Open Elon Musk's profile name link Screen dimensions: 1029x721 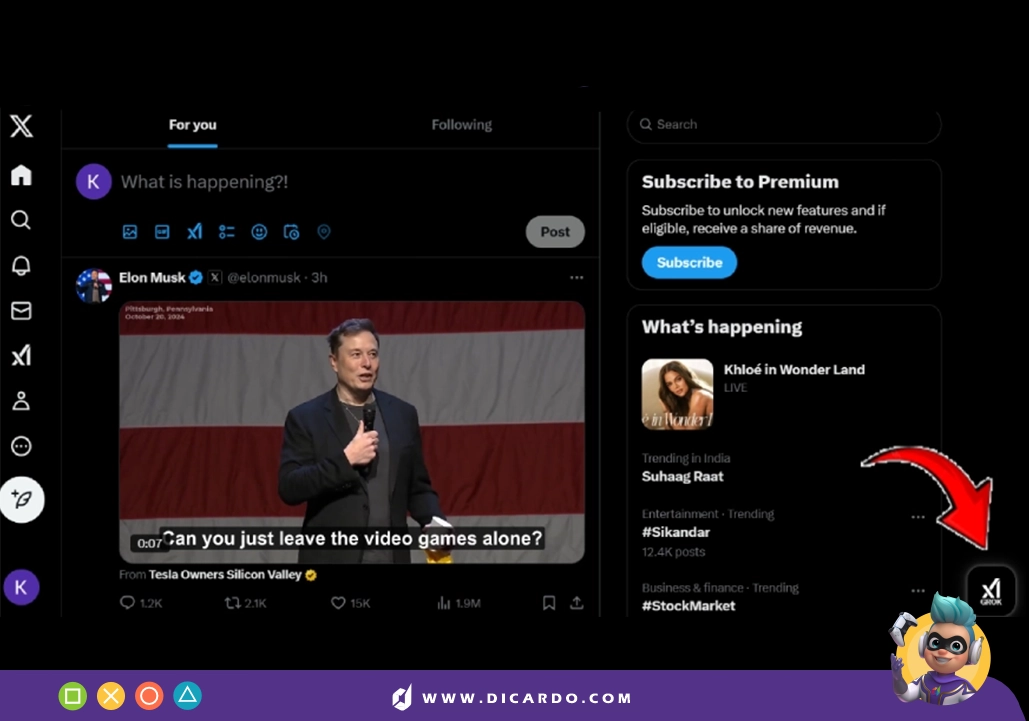click(152, 278)
